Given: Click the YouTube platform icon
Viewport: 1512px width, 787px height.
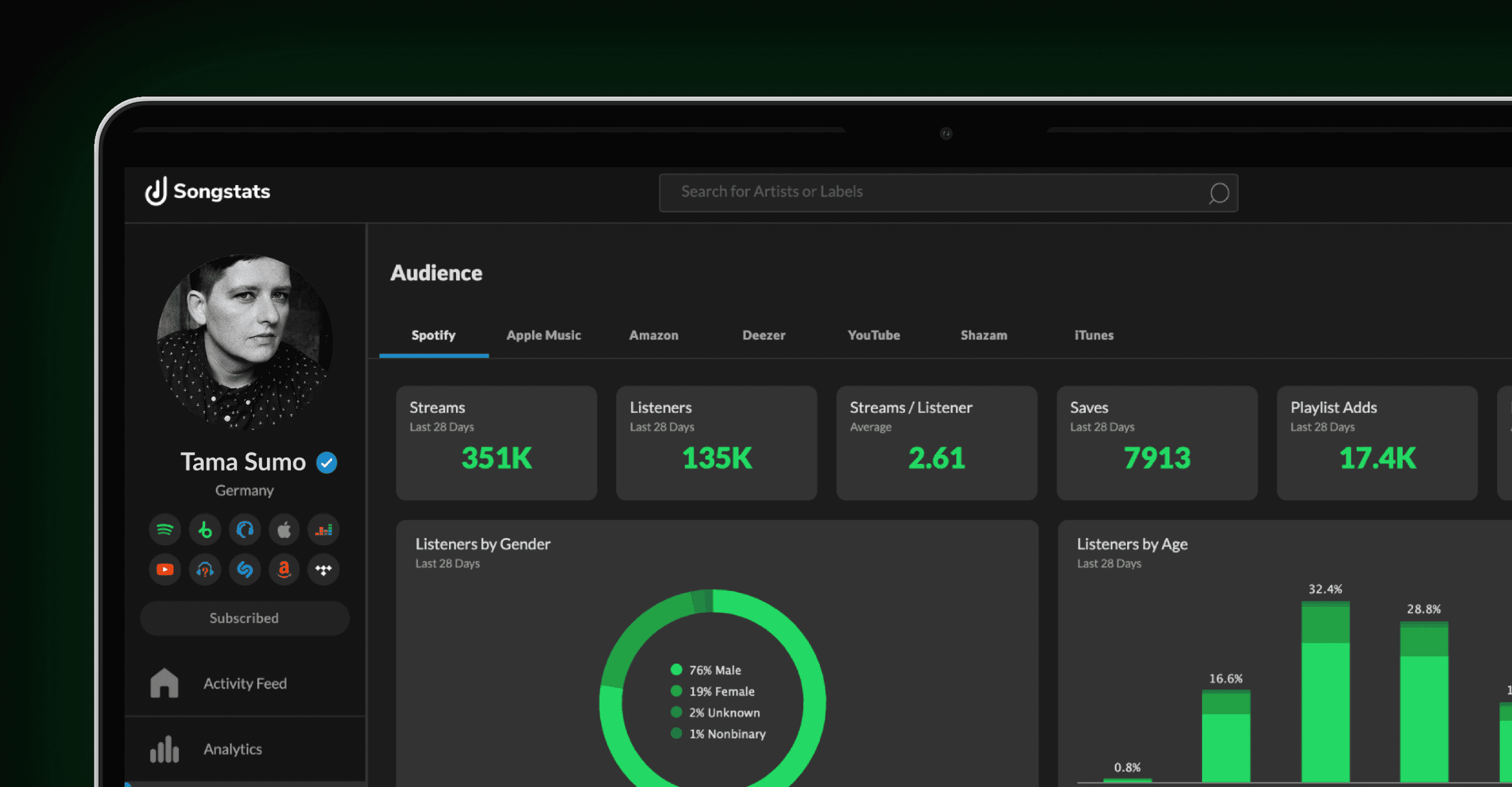Looking at the screenshot, I should pos(165,569).
